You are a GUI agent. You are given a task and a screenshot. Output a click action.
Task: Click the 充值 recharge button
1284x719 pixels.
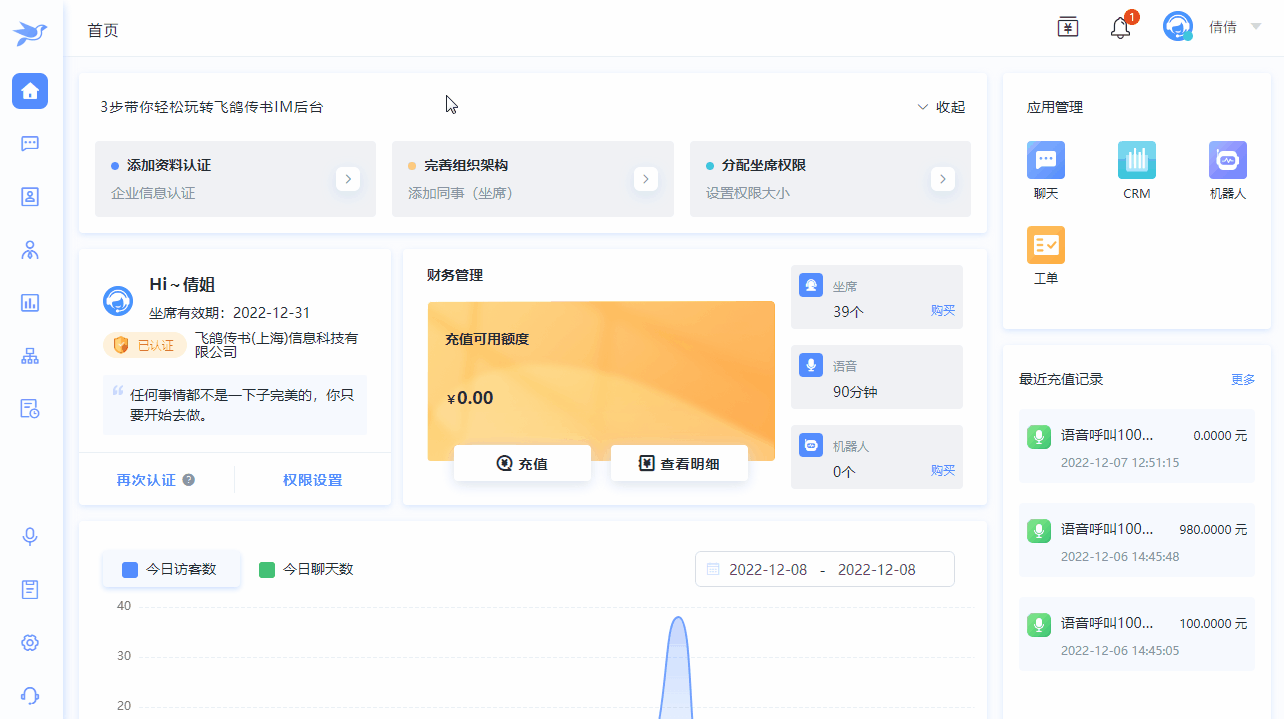click(522, 463)
